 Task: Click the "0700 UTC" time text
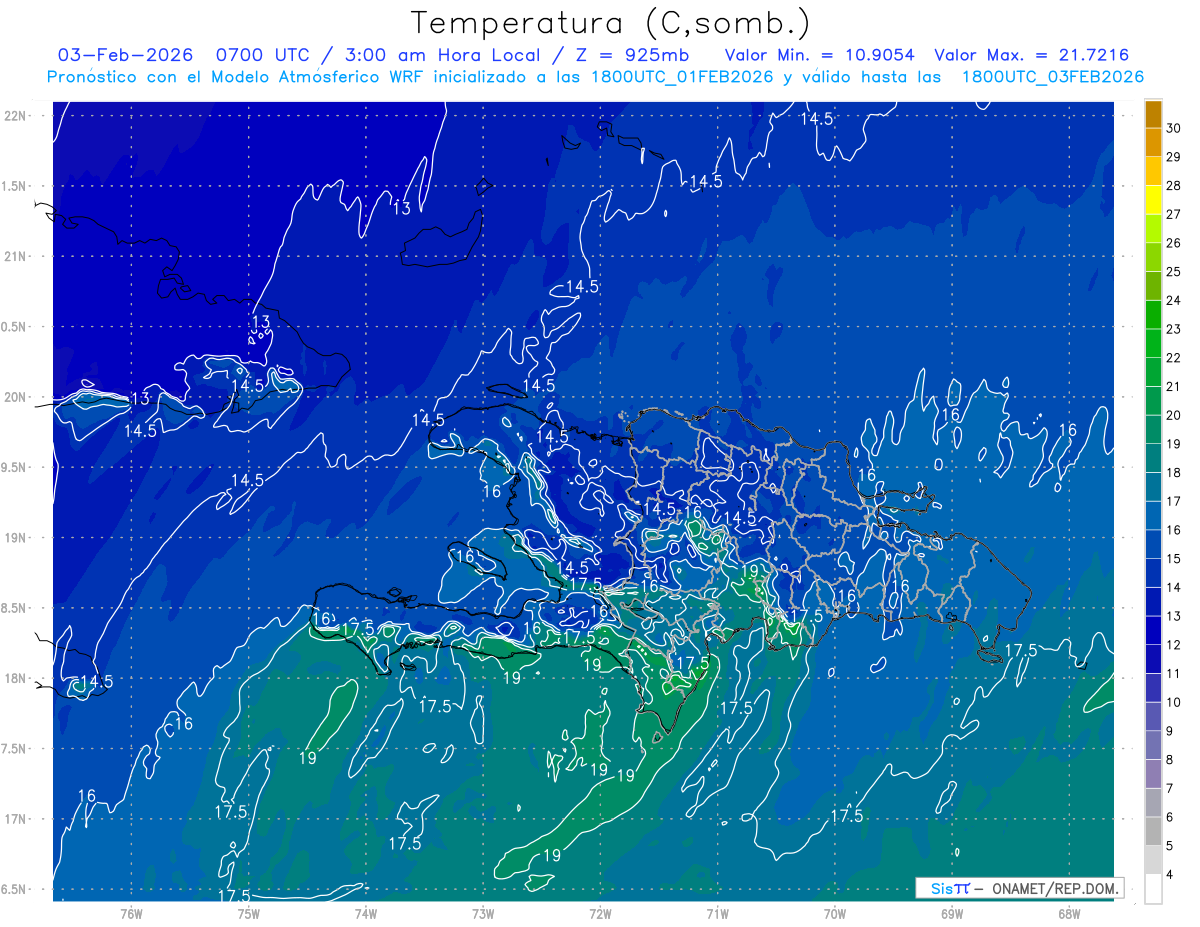tap(262, 55)
